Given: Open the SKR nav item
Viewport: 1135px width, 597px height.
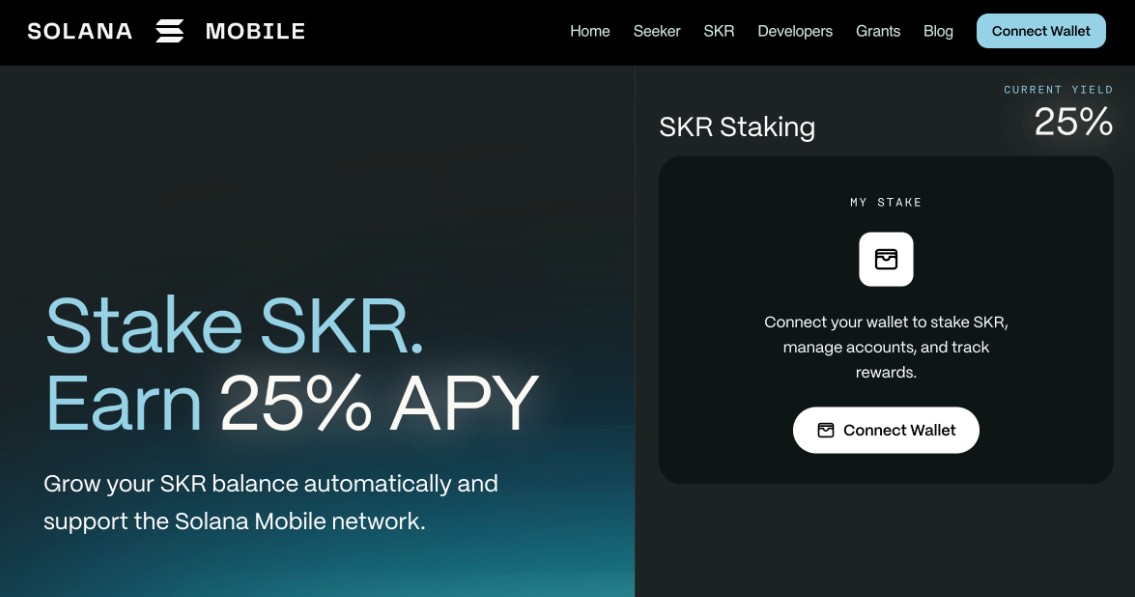Looking at the screenshot, I should [720, 31].
